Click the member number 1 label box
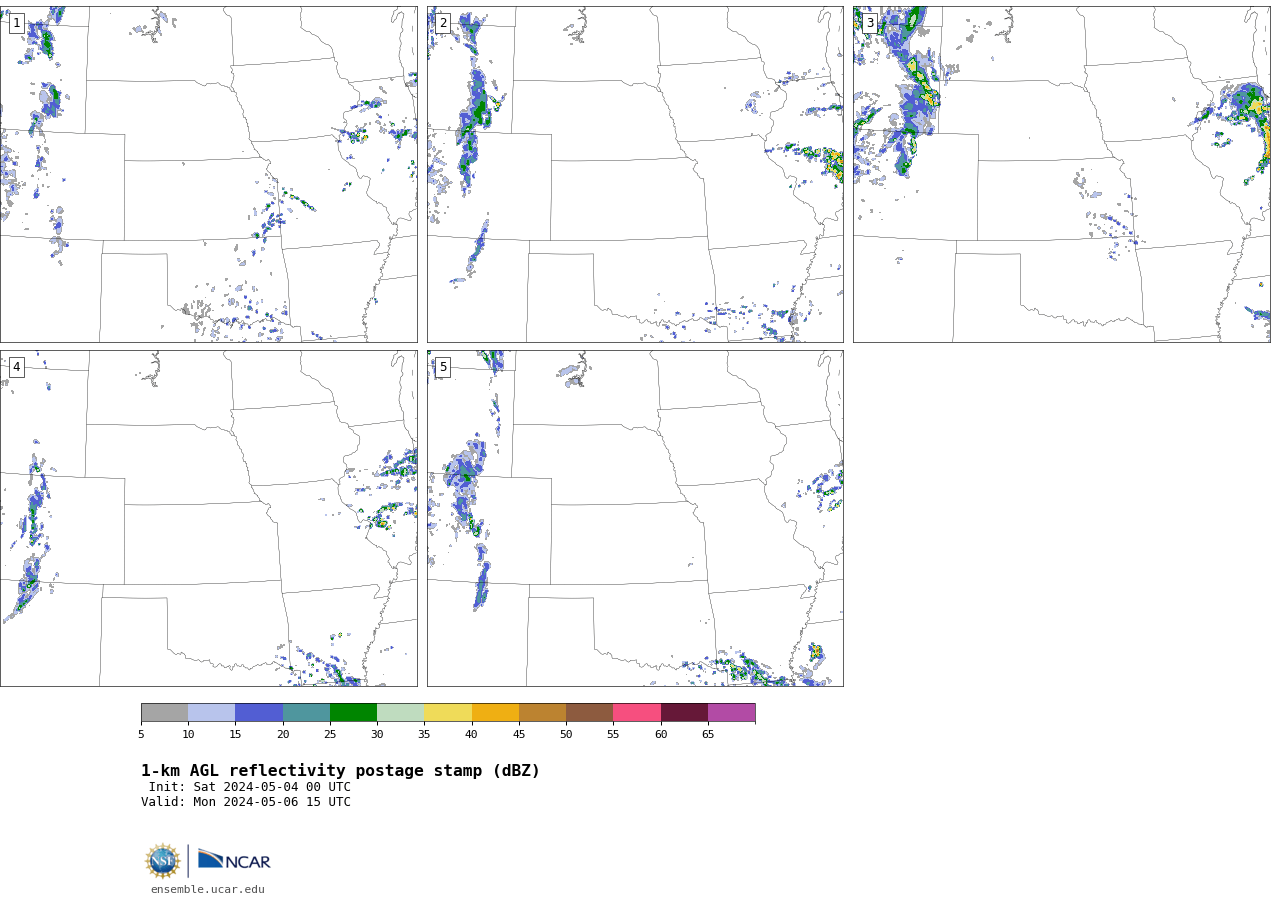The image size is (1280, 901). 16,23
